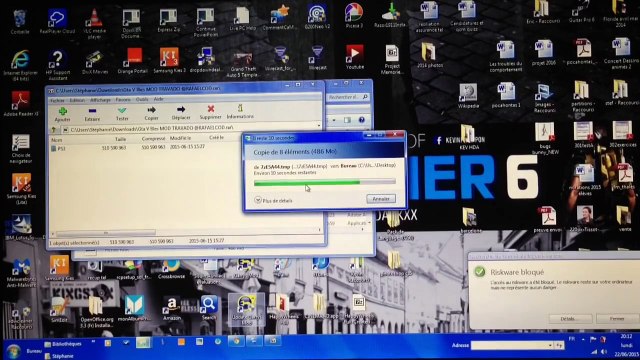Open the taskbar Adresse dropdown arrow
This screenshot has width=640, height=360.
[x=550, y=345]
